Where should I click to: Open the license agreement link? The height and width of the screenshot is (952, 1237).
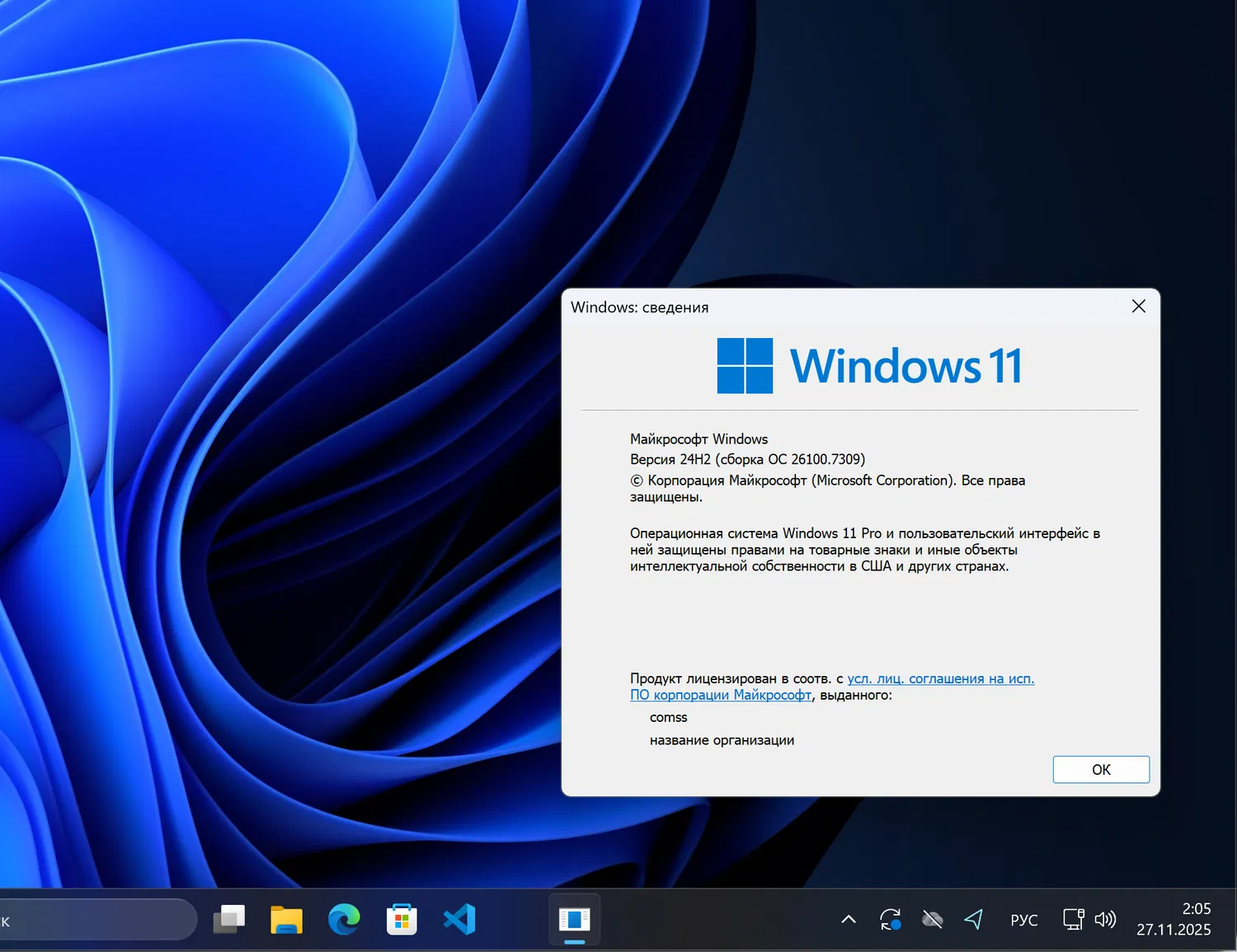click(x=940, y=678)
